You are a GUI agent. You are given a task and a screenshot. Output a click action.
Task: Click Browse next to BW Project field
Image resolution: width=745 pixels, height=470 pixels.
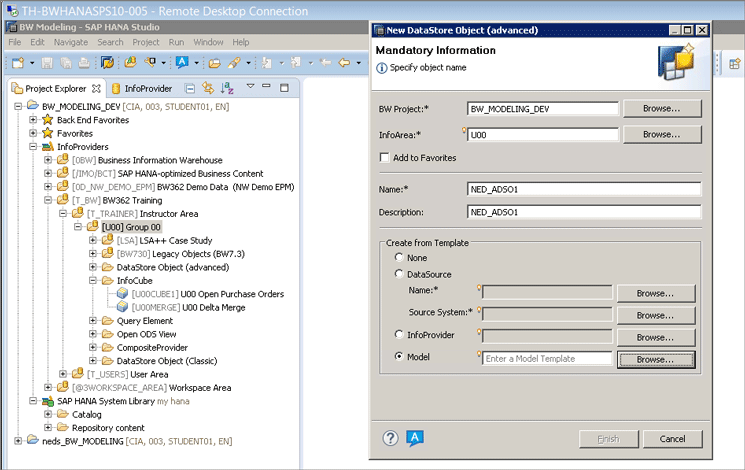(x=661, y=108)
